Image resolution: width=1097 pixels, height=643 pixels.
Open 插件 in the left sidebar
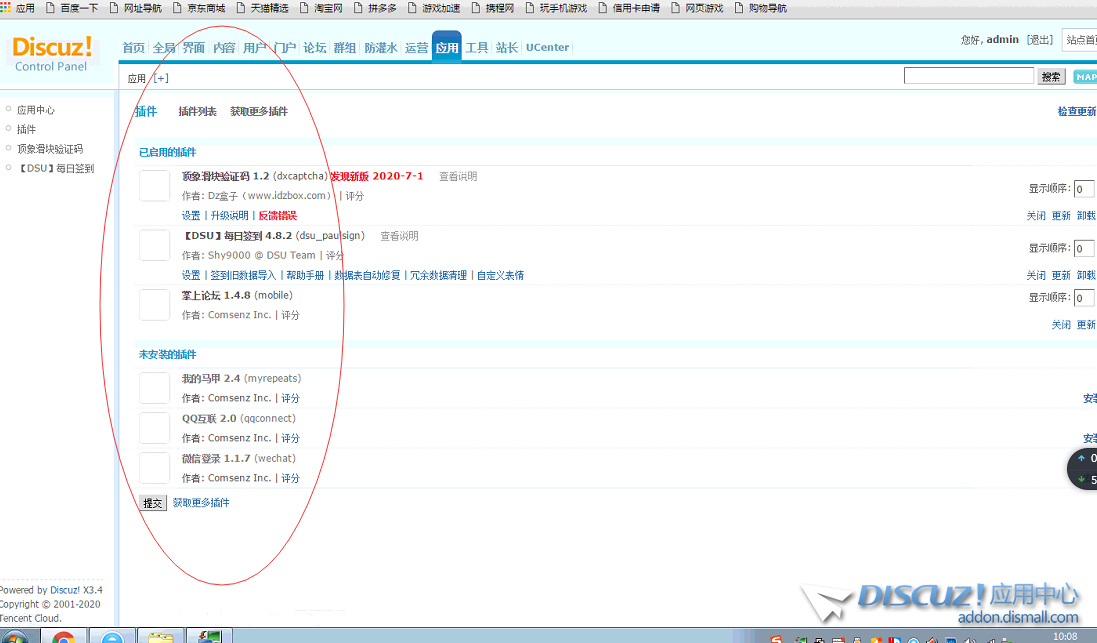click(x=26, y=129)
